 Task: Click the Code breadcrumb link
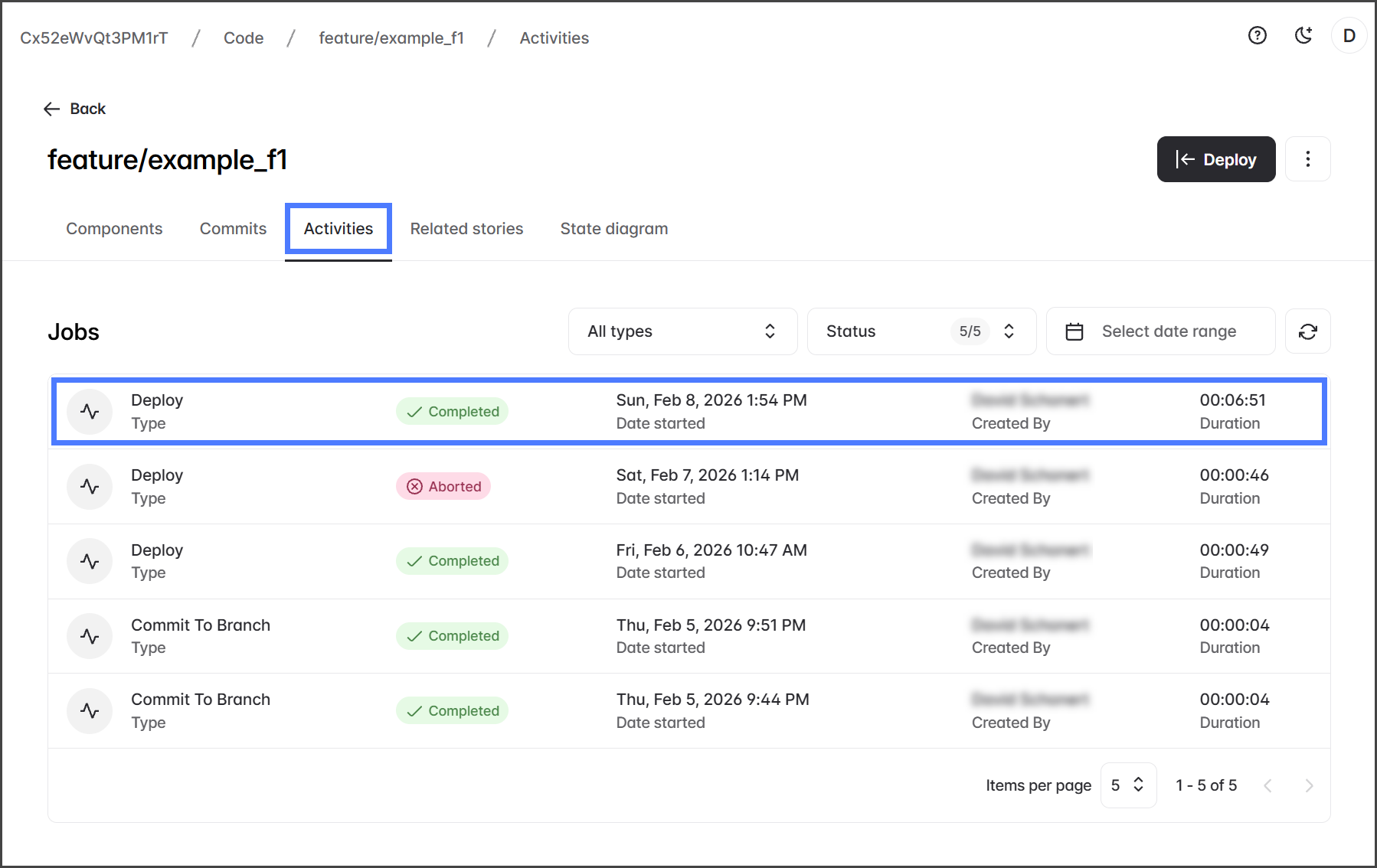[244, 38]
